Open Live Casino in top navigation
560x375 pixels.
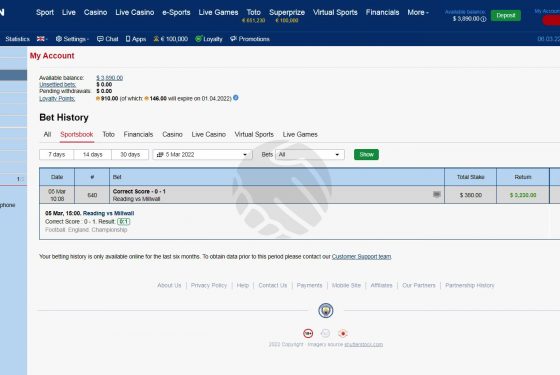click(x=135, y=12)
